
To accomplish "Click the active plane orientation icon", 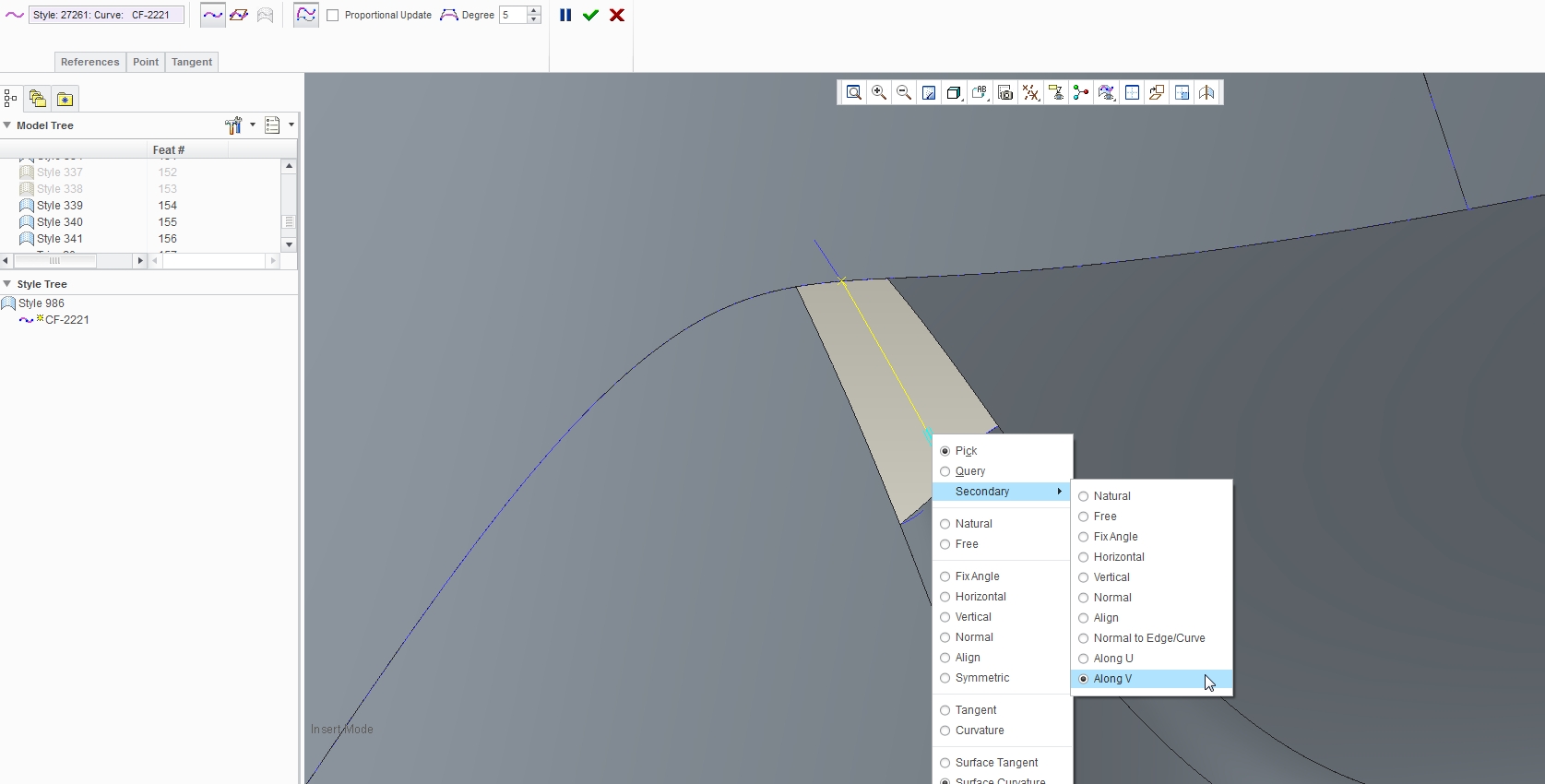I will click(x=1132, y=92).
